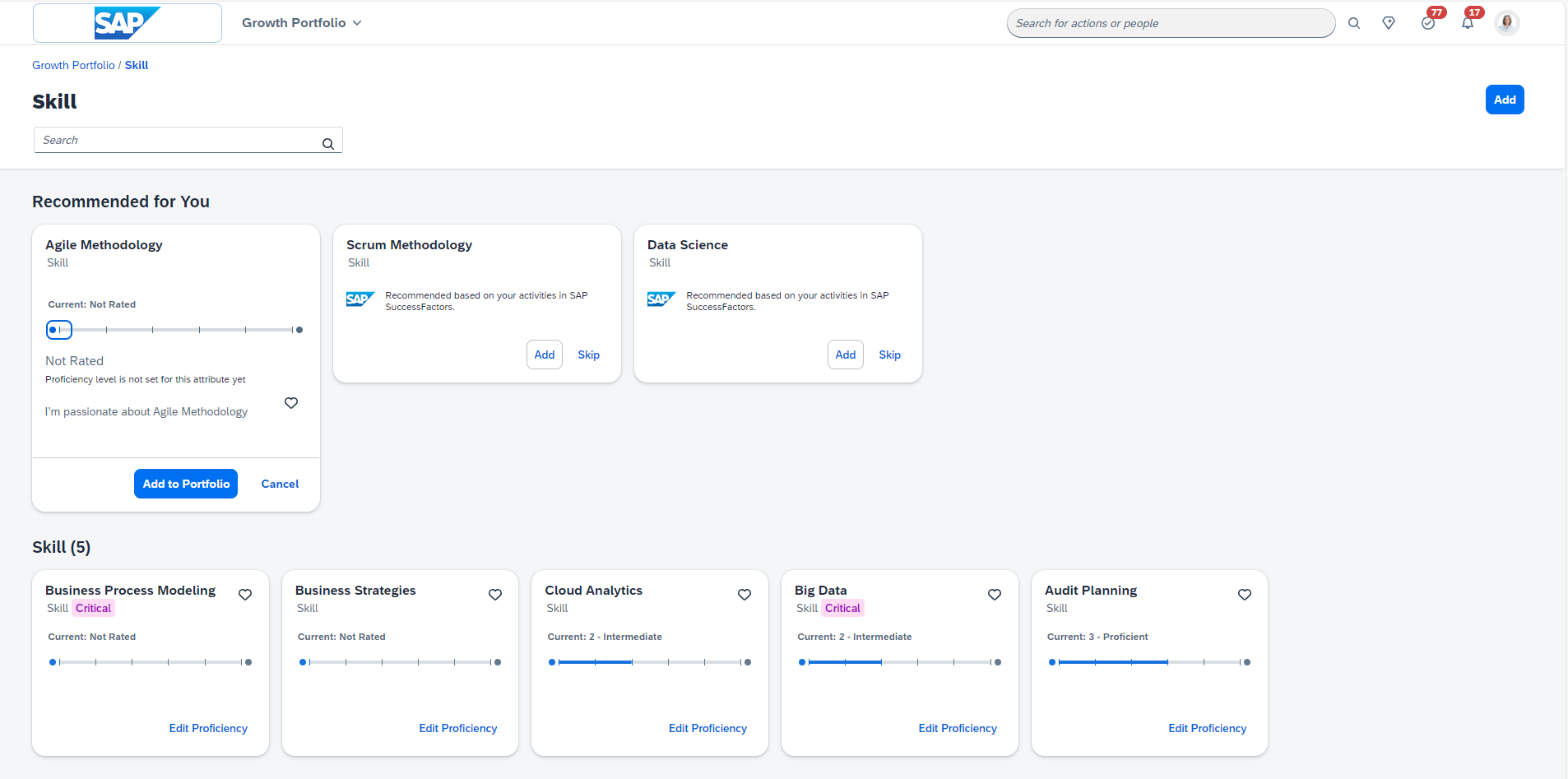The width and height of the screenshot is (1568, 779).
Task: Click Growth Portfolio breadcrumb link
Action: [x=73, y=65]
